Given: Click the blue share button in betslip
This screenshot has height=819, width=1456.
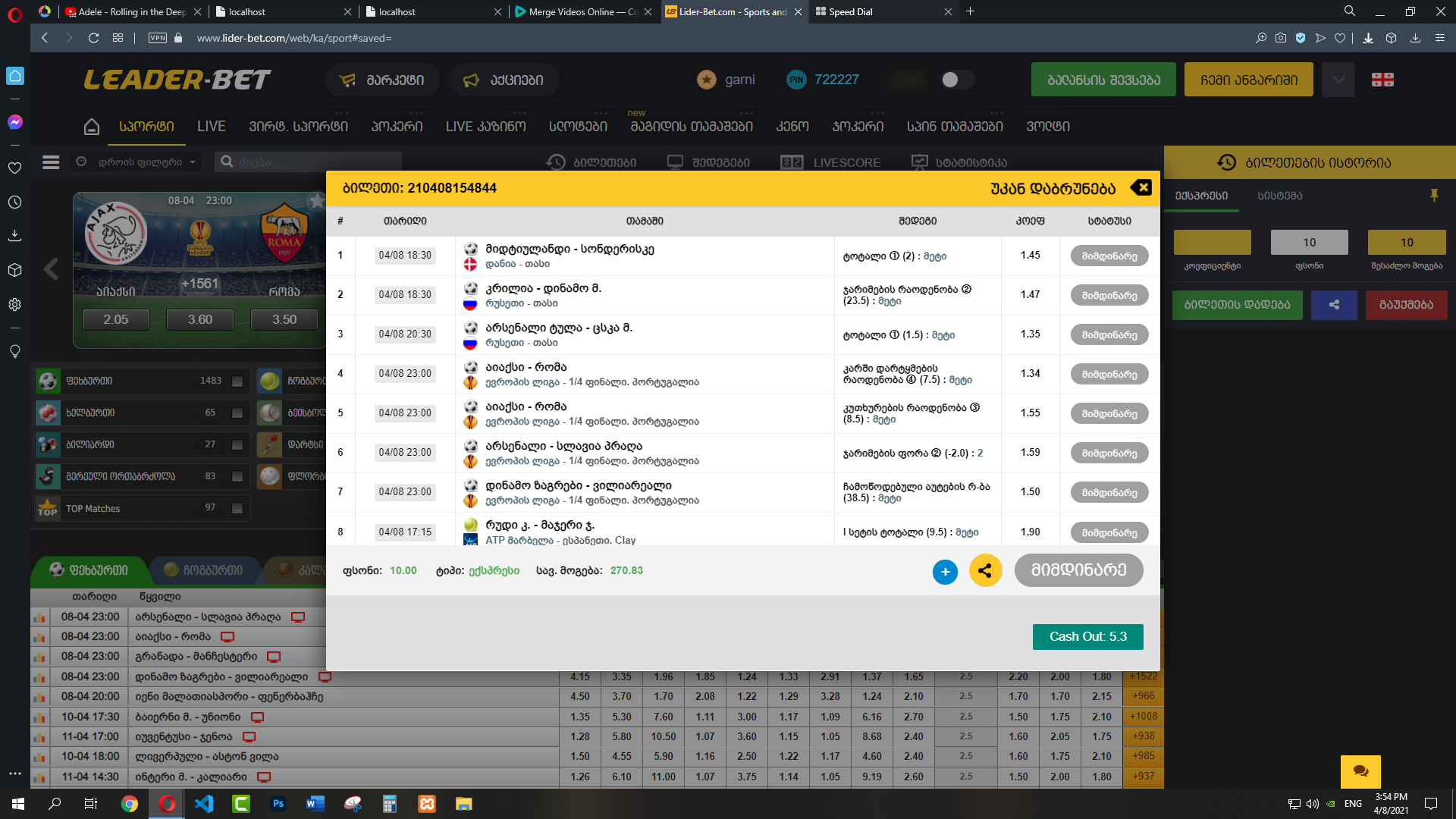Looking at the screenshot, I should [x=1334, y=305].
